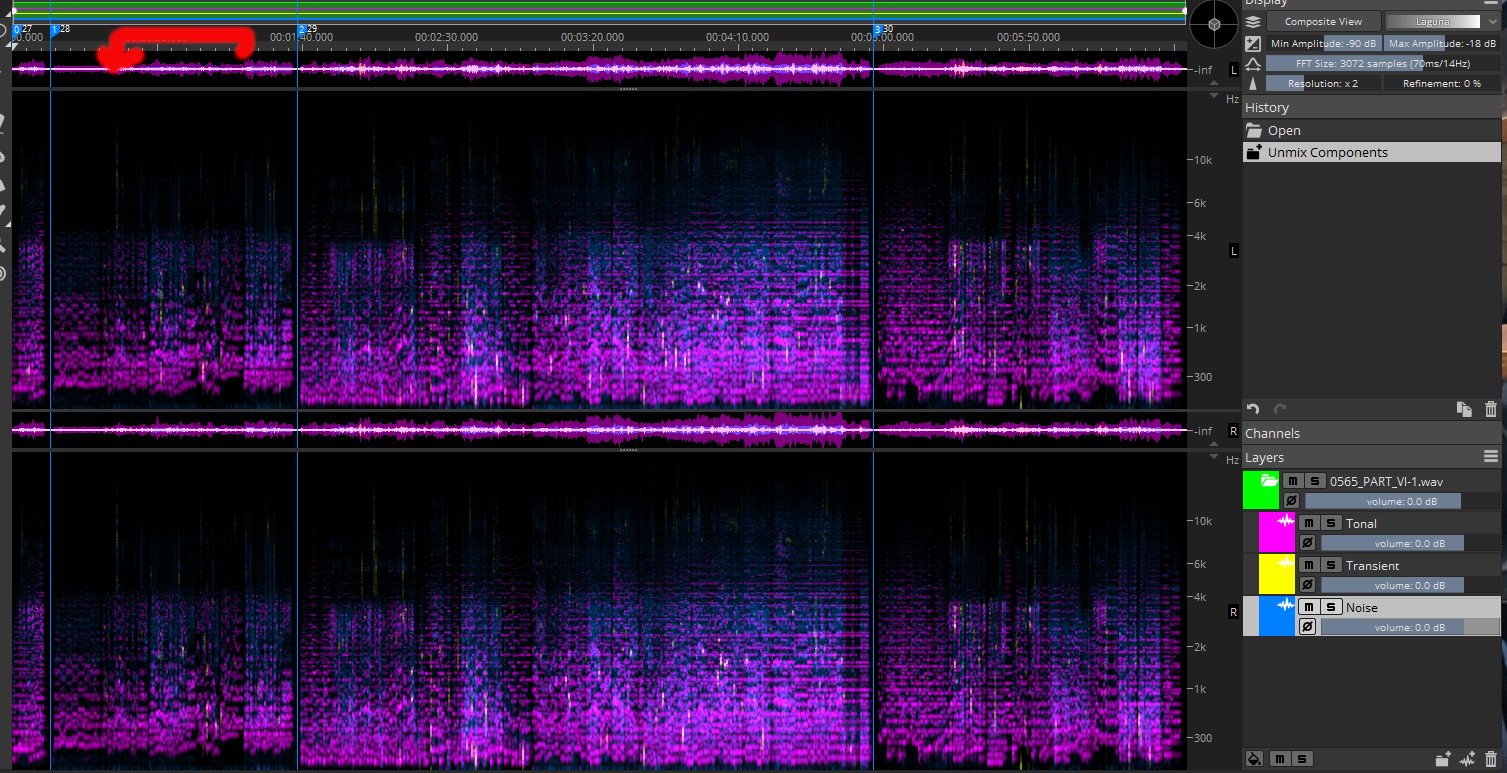Click the resolution peak icon in Display panel

pyautogui.click(x=1253, y=83)
